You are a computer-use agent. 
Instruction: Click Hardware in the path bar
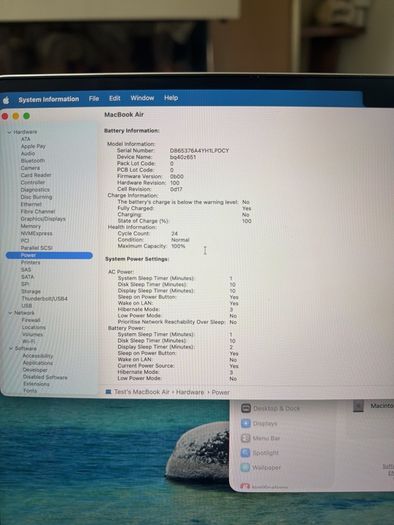click(190, 392)
